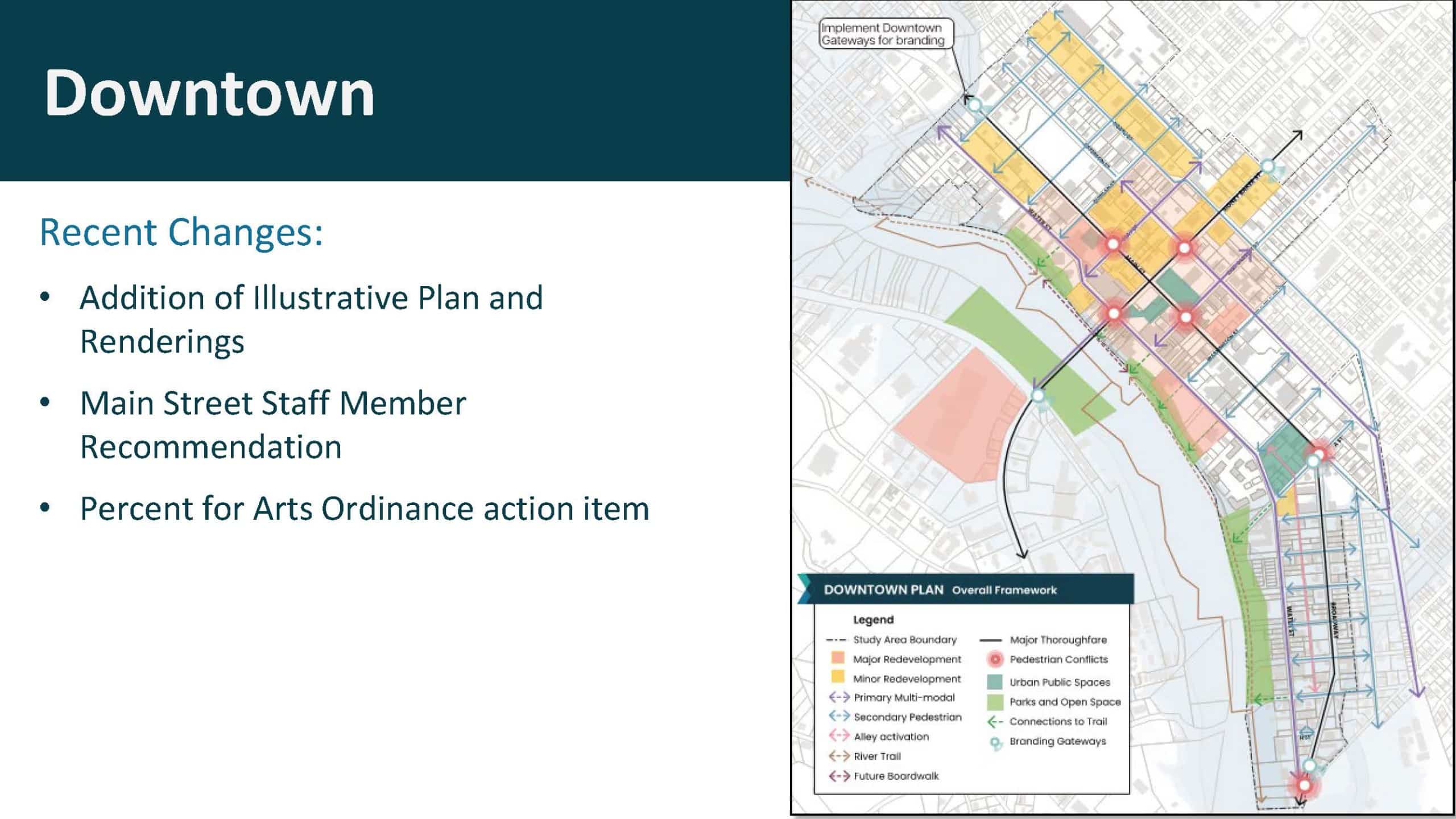Screen dimensions: 1456x819
Task: Click the Pedestrian Conflicts legend icon
Action: [995, 660]
